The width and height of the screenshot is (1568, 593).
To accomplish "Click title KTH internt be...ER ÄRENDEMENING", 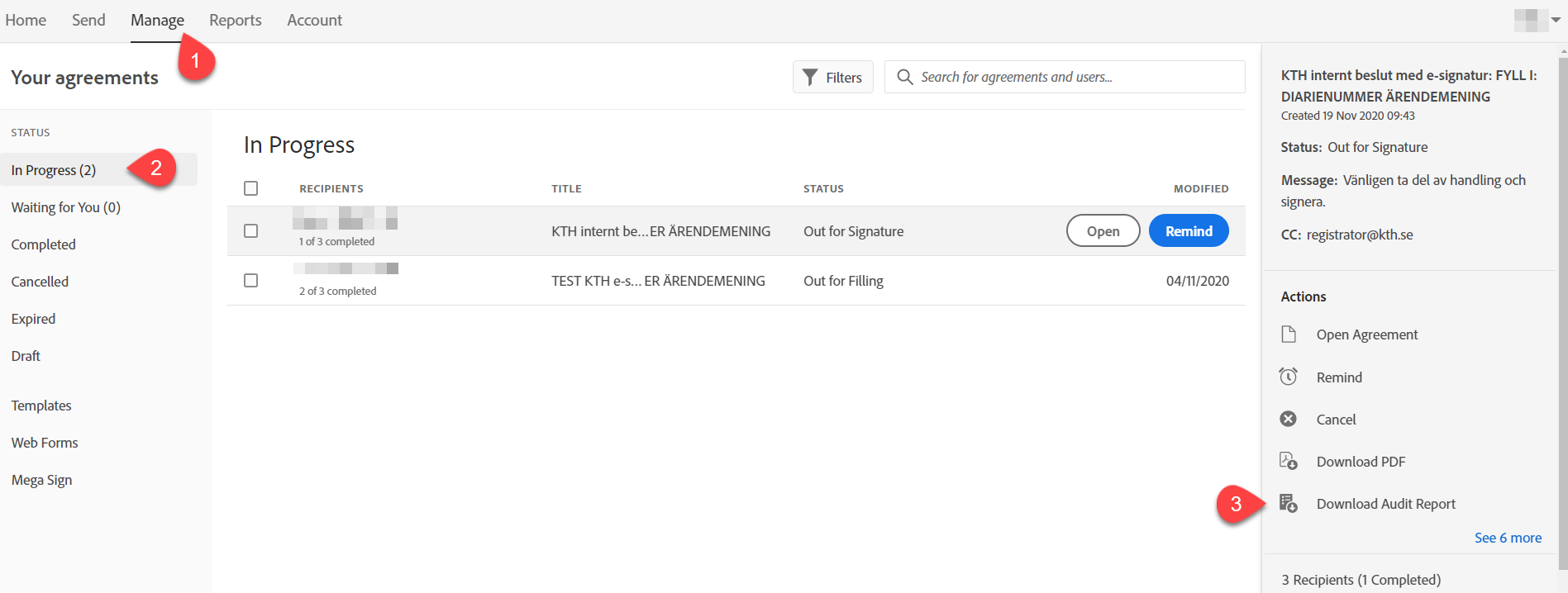I will coord(660,231).
